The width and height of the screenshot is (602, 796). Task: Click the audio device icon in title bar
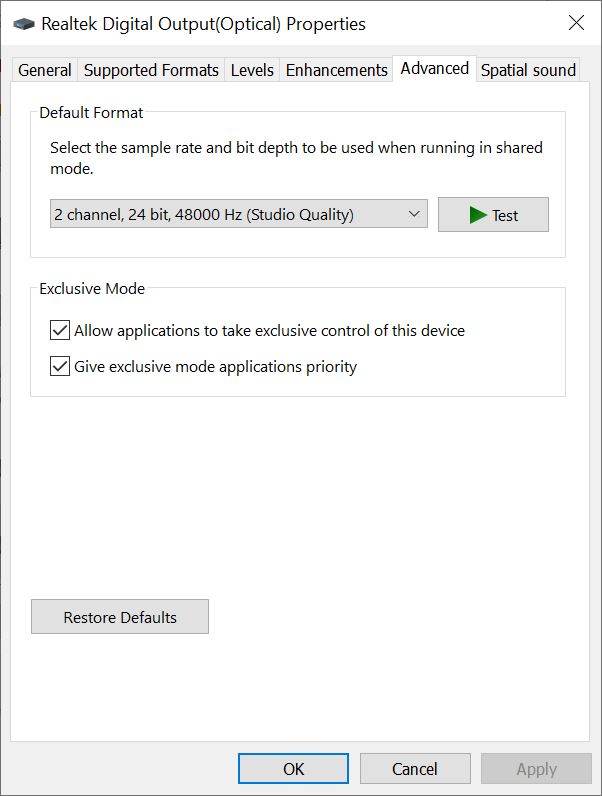pyautogui.click(x=23, y=24)
